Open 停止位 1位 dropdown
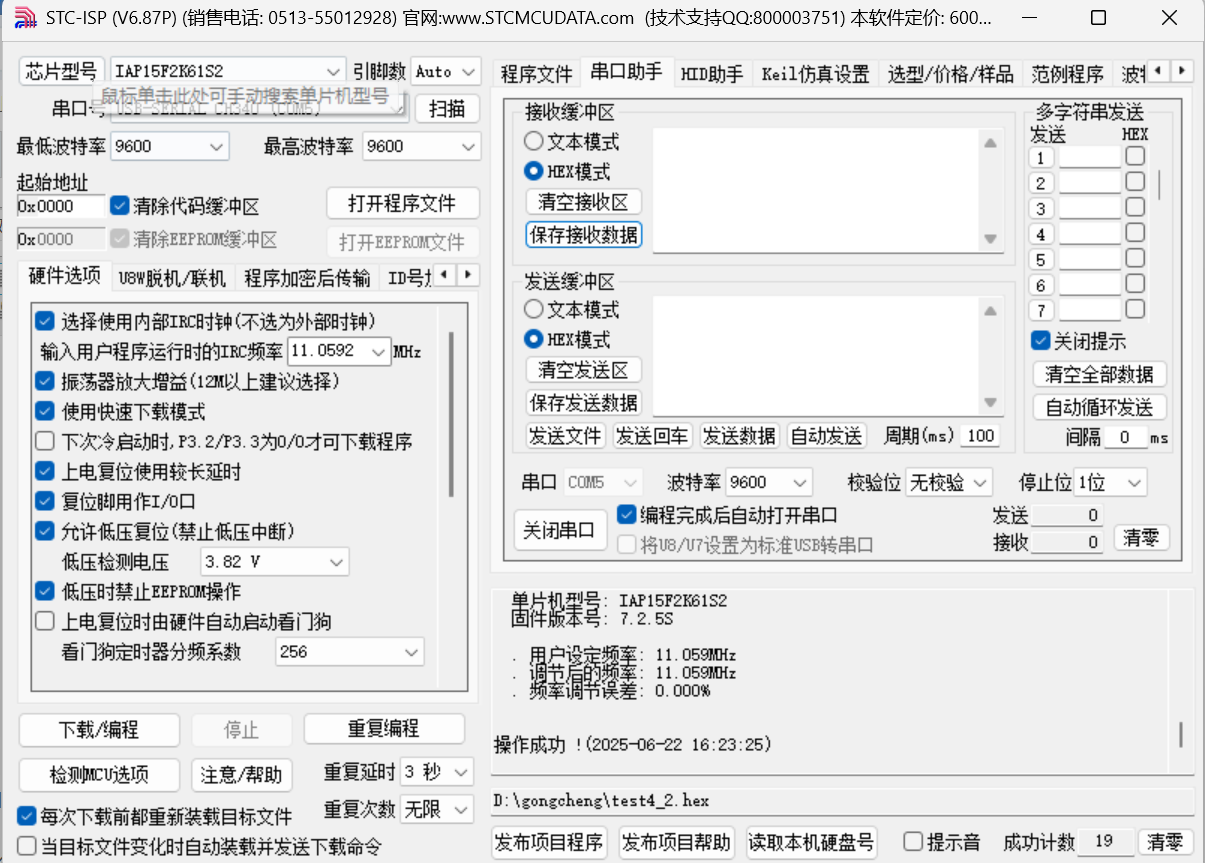The height and width of the screenshot is (863, 1205). [1110, 482]
